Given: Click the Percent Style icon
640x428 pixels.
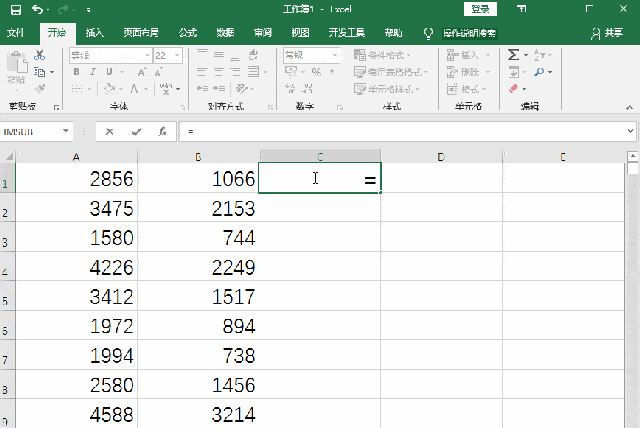Looking at the screenshot, I should tap(316, 72).
